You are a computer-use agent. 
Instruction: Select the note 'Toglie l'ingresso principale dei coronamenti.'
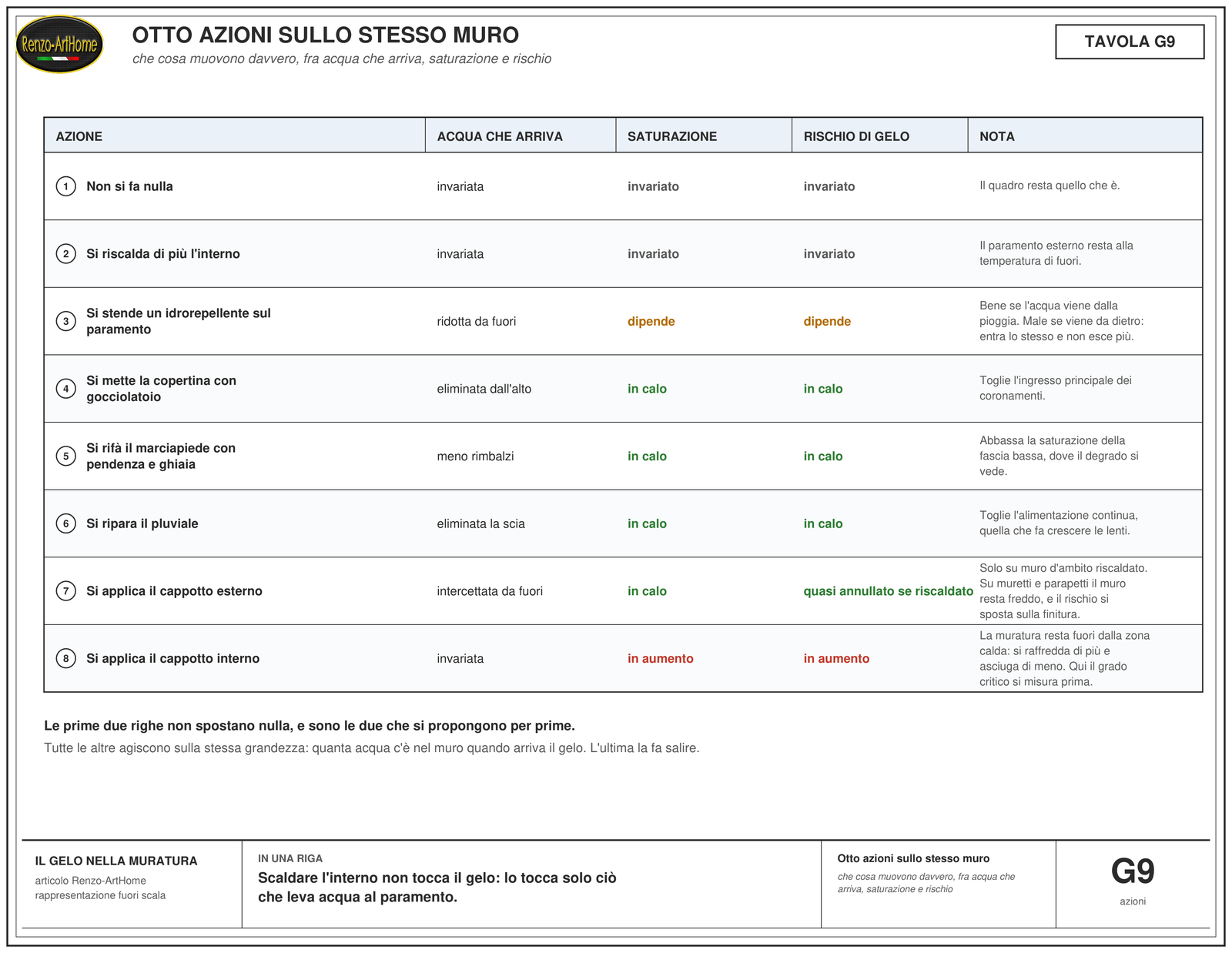tap(1056, 388)
